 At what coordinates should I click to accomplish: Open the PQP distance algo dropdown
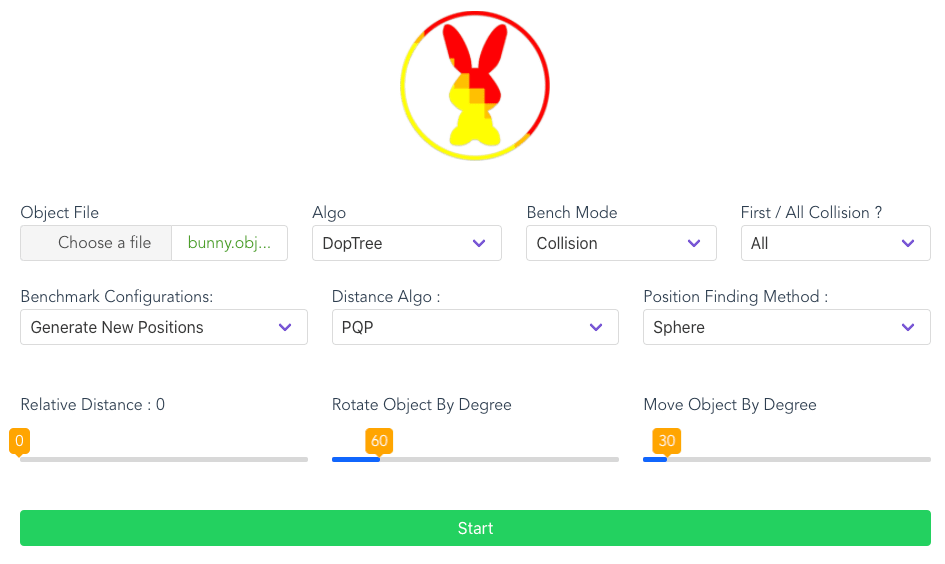(x=475, y=327)
